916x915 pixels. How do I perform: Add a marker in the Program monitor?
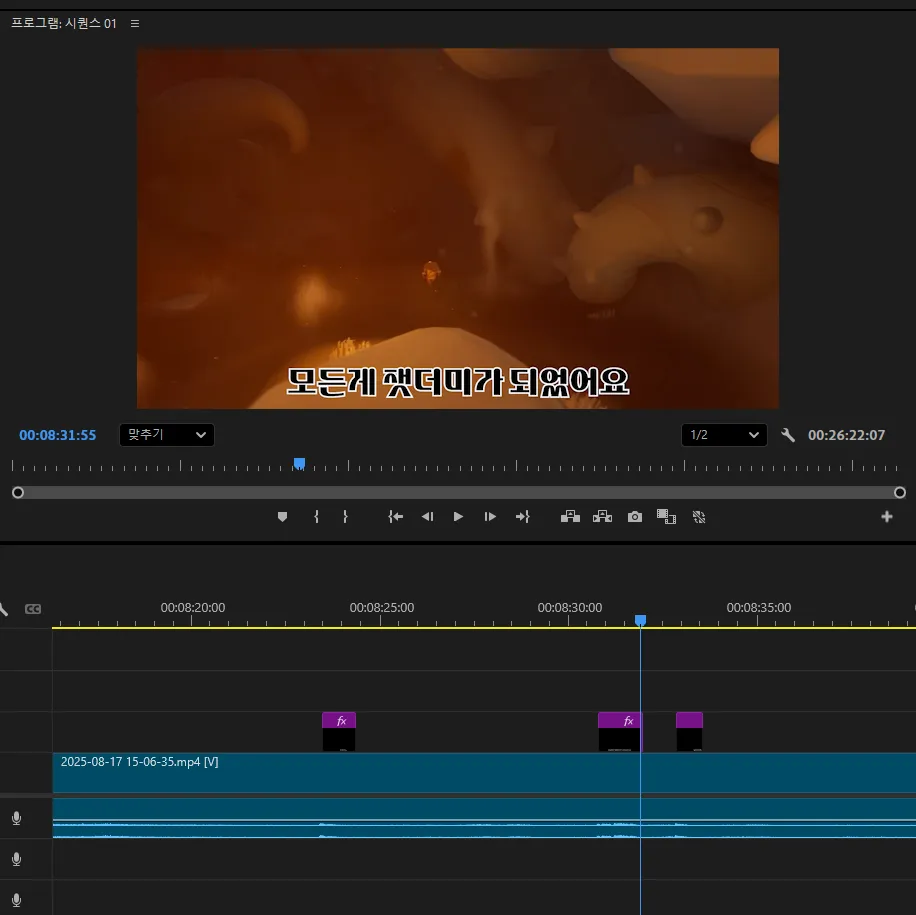(x=282, y=517)
